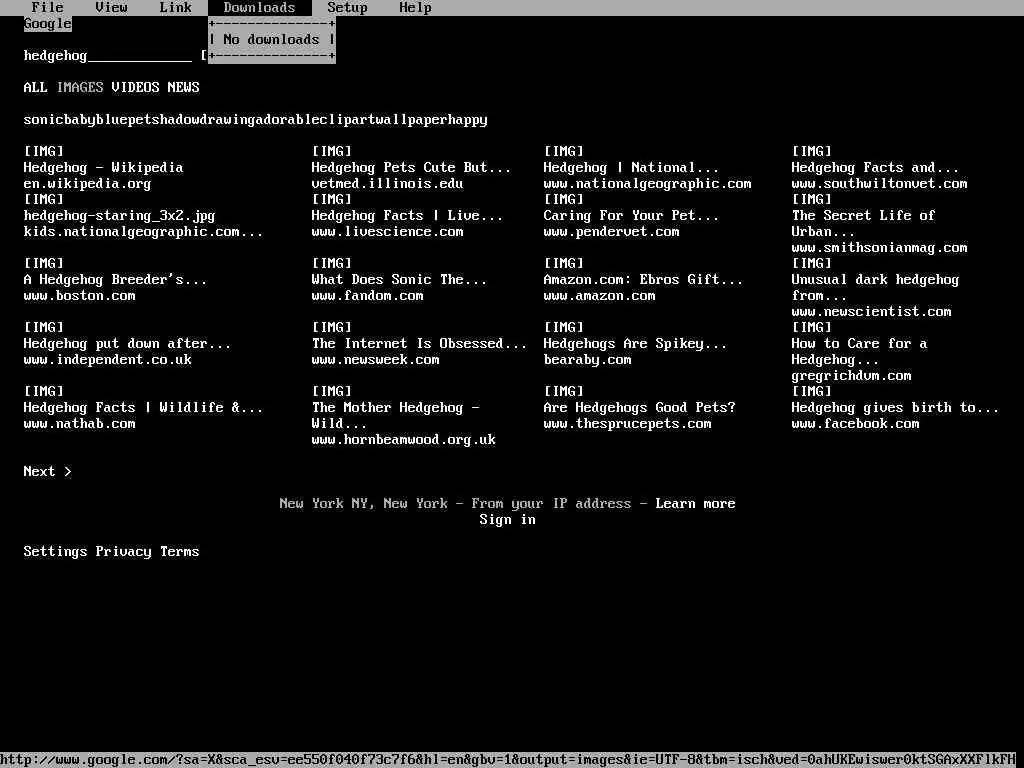Click [IMG] thumbnail above The Internet Is Obsessed
The width and height of the screenshot is (1024, 768).
(x=332, y=328)
